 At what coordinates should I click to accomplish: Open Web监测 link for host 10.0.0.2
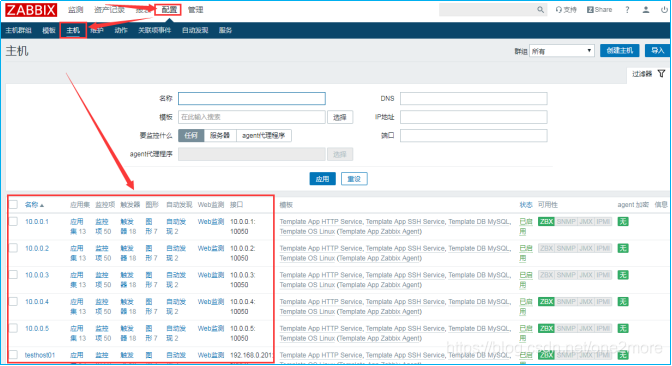[211, 248]
